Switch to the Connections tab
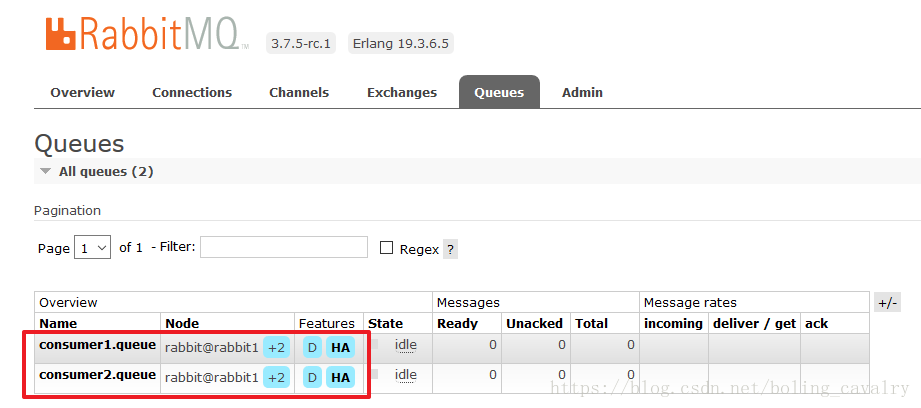This screenshot has width=921, height=408. (x=192, y=93)
